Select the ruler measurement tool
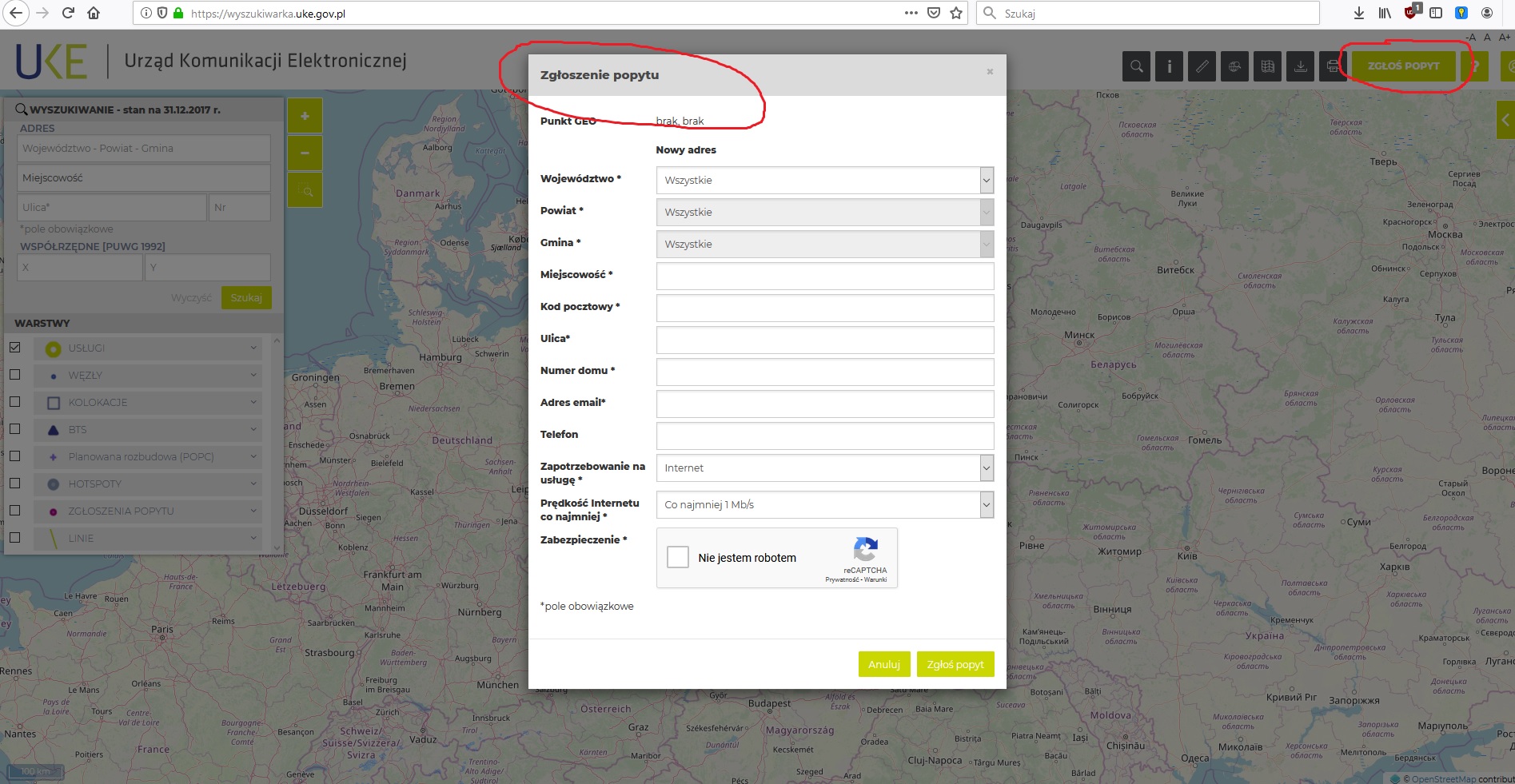This screenshot has height=784, width=1515. click(x=1202, y=66)
